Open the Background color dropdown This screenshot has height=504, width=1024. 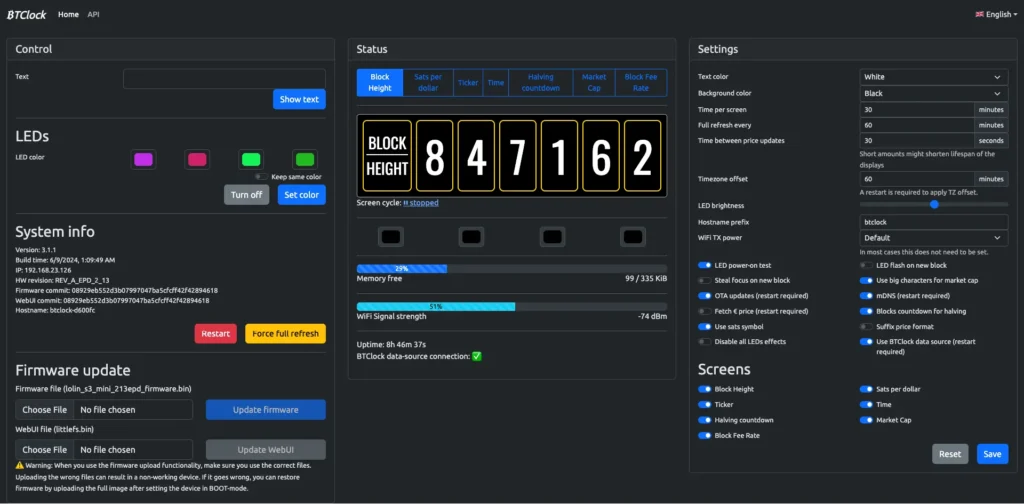click(933, 93)
